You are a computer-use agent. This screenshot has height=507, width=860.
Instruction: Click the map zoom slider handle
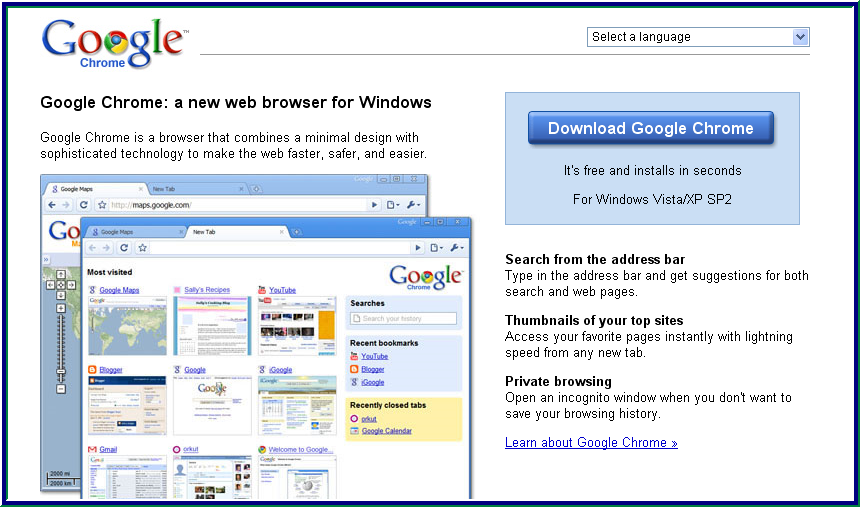click(61, 372)
